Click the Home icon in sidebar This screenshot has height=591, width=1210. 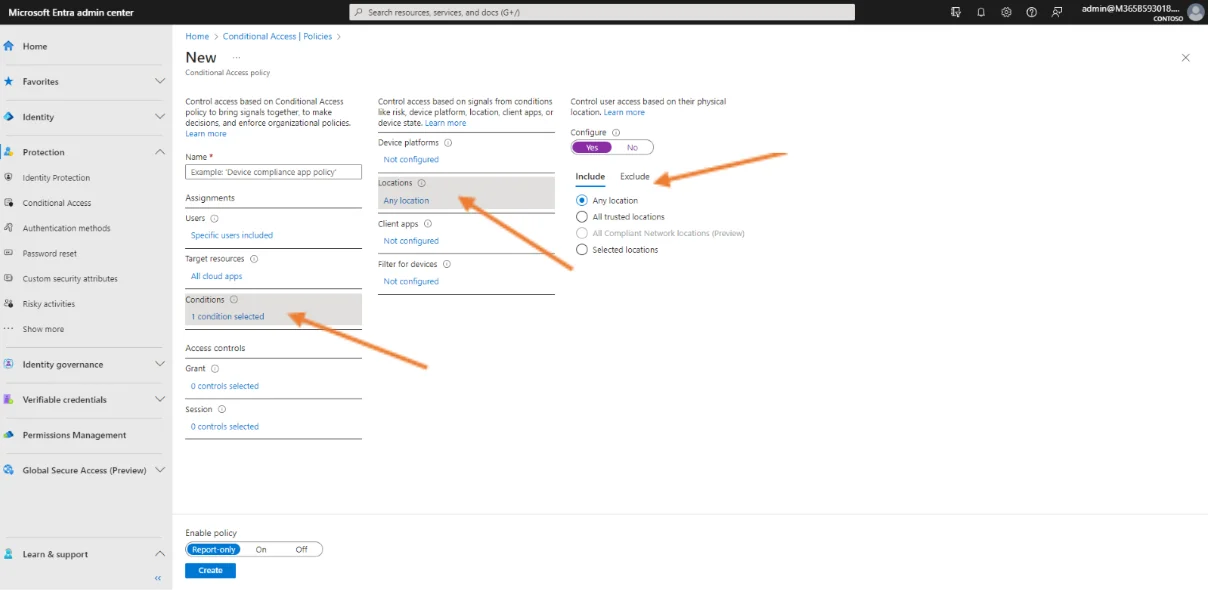9,46
